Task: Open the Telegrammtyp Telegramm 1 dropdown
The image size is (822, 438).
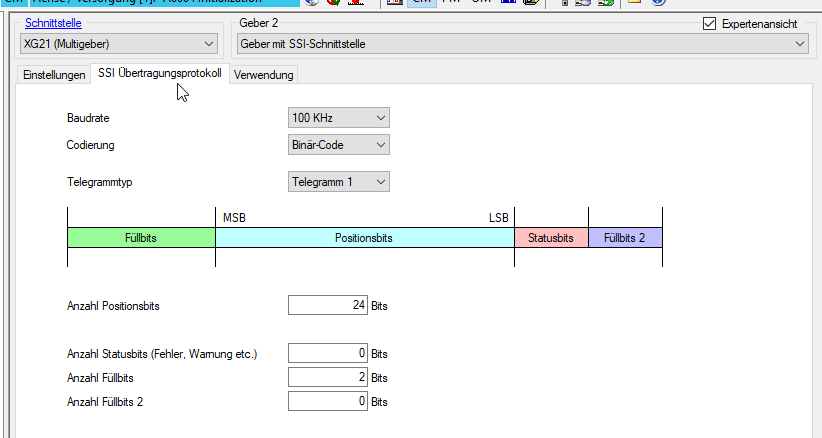Action: pos(338,182)
